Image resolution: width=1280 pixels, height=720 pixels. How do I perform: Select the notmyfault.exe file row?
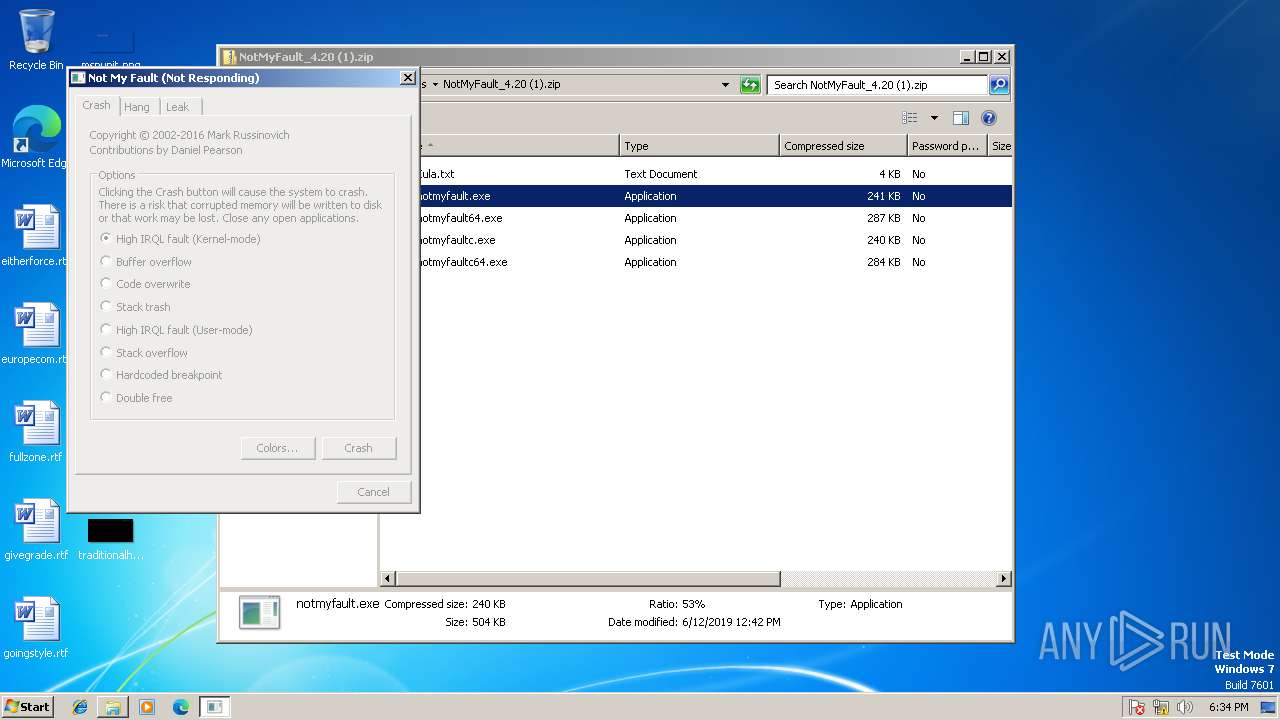(697, 196)
